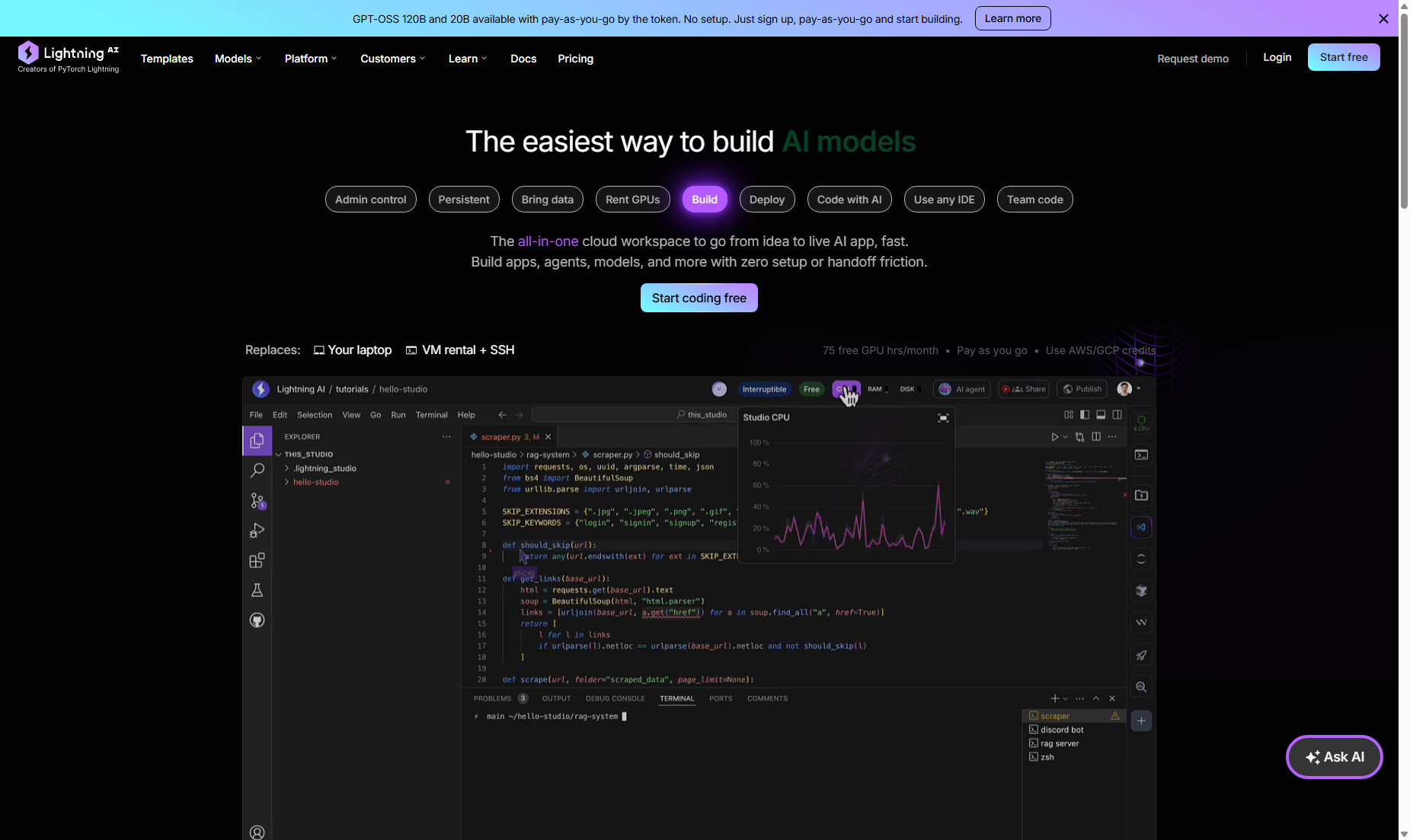The height and width of the screenshot is (840, 1410).
Task: Click the Lightning AI logo in the navbar
Action: click(68, 57)
